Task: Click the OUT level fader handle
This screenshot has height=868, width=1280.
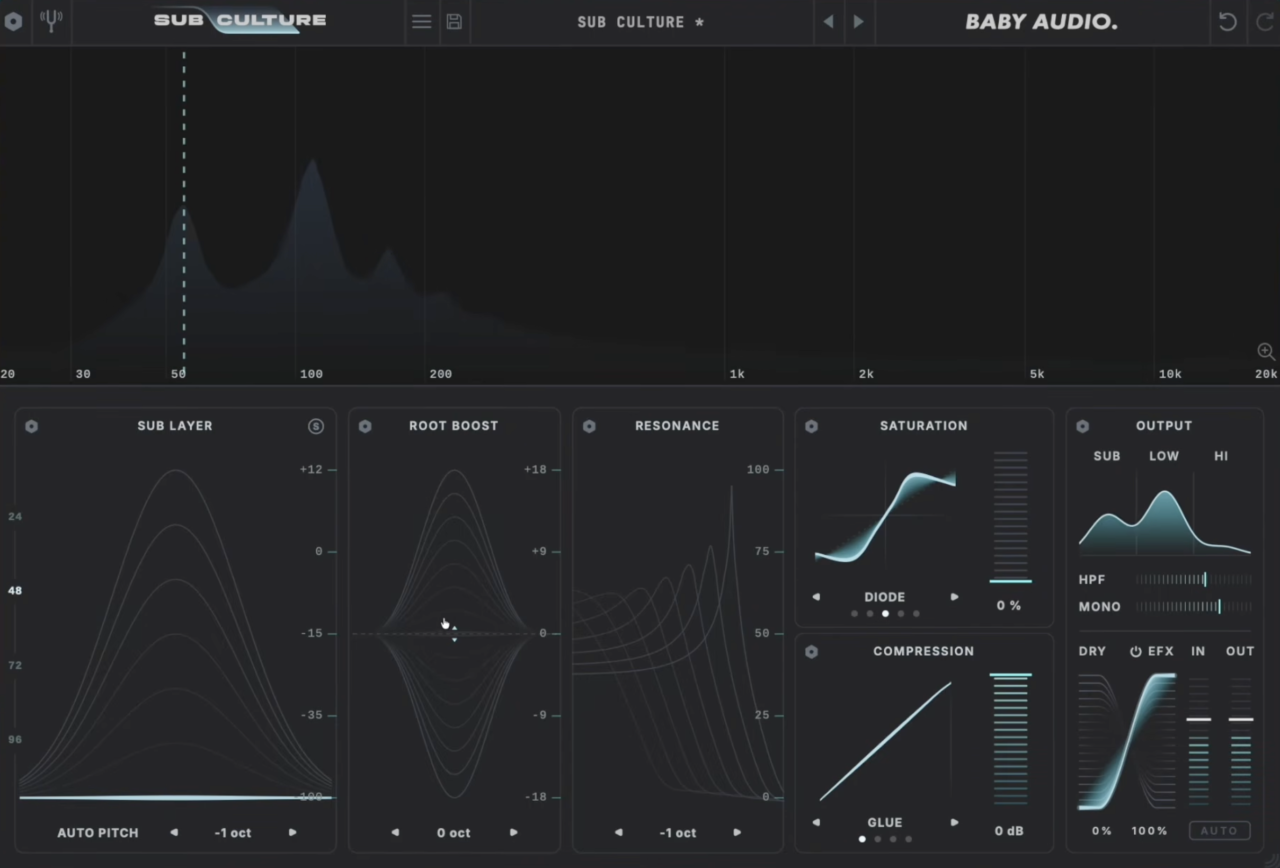Action: pyautogui.click(x=1240, y=719)
